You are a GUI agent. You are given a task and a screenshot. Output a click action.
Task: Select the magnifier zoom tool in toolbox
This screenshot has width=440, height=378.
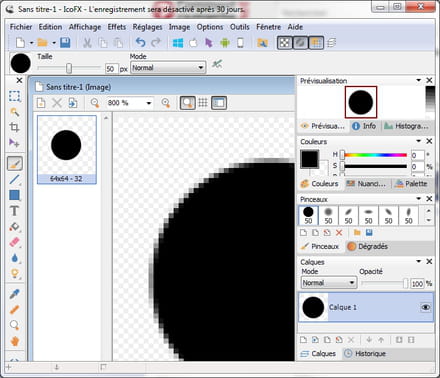pos(14,325)
